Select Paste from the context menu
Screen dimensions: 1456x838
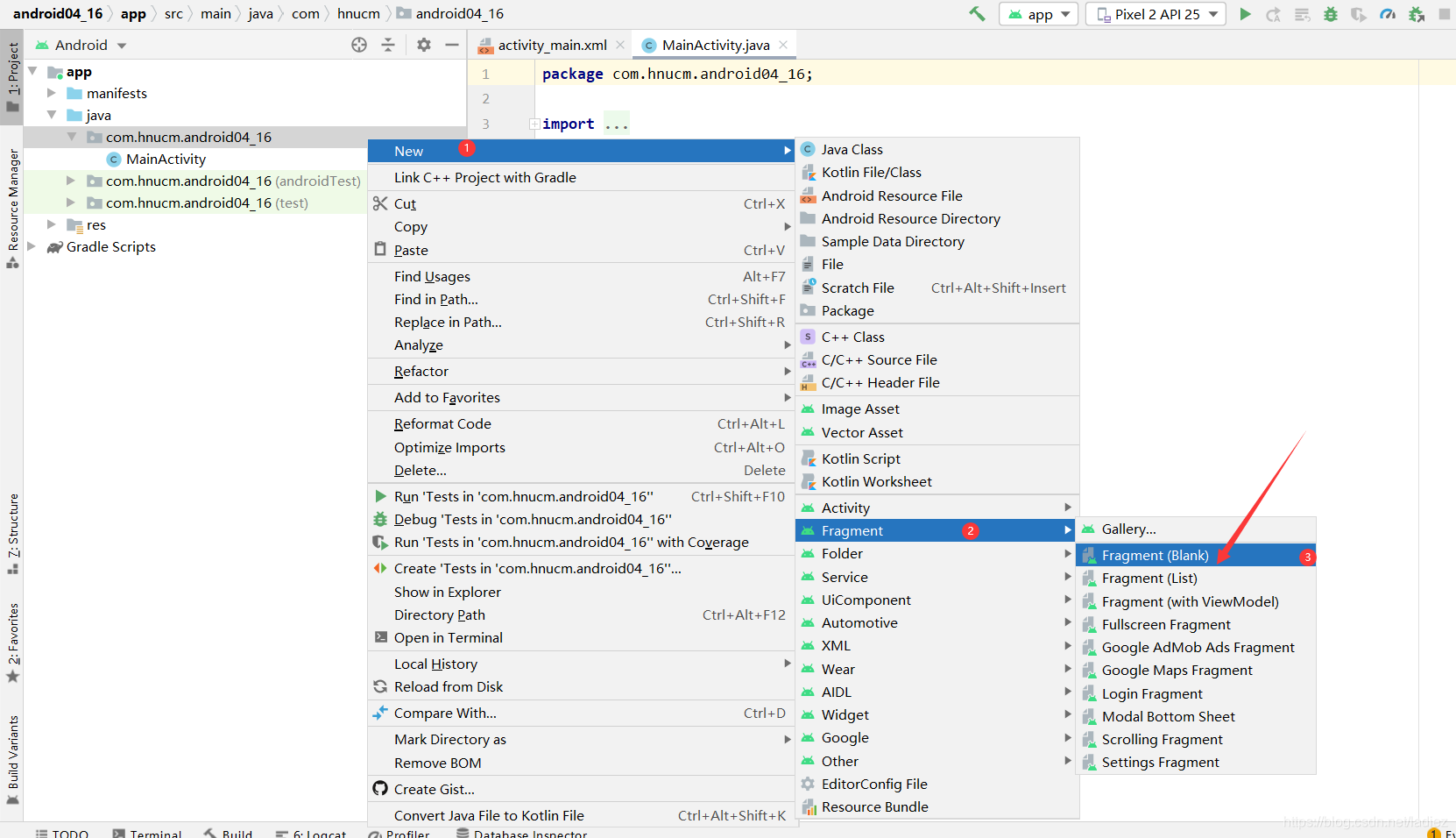[581, 250]
